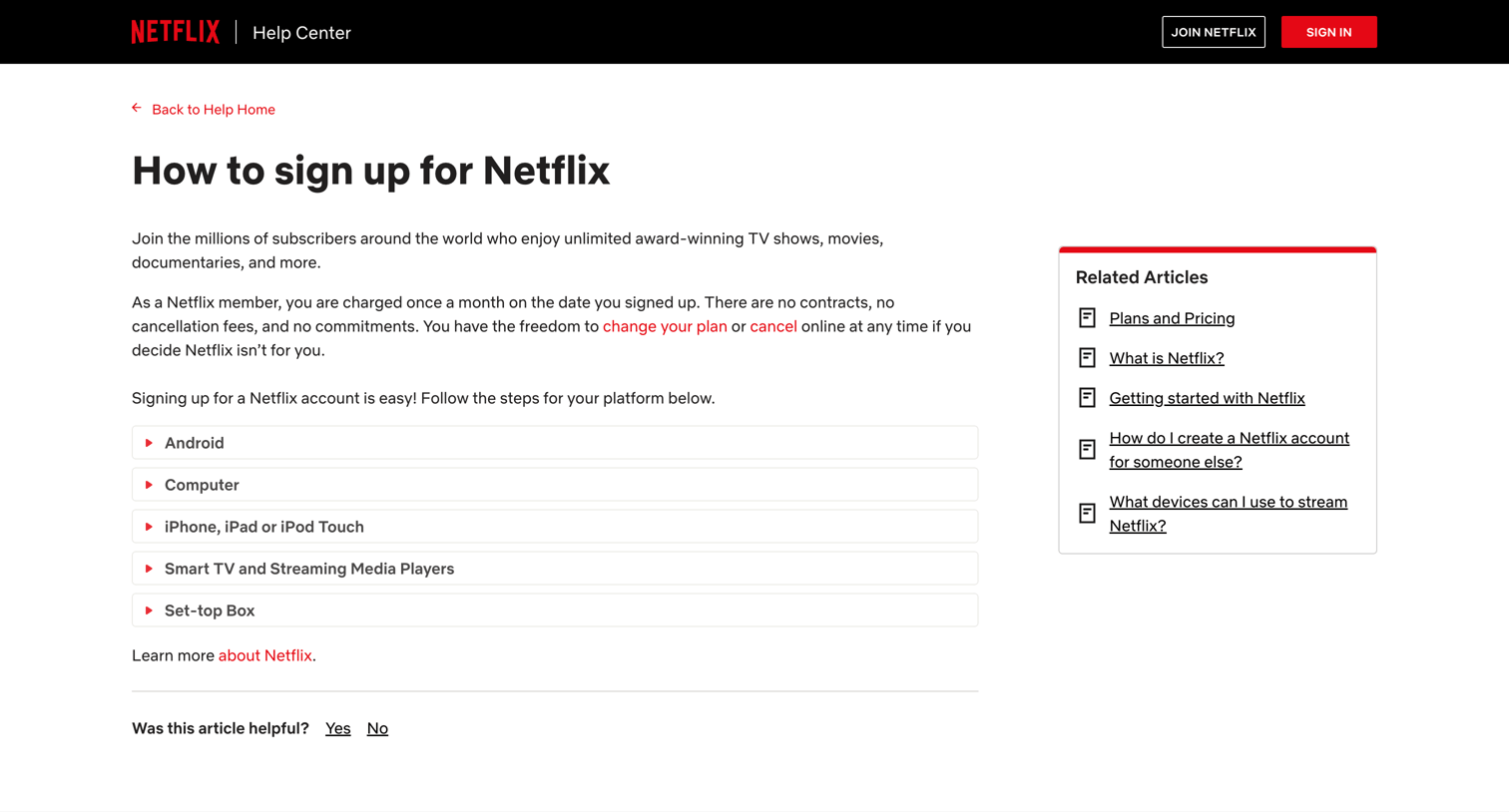Click the How to sign up for Netflix heading

coord(370,171)
